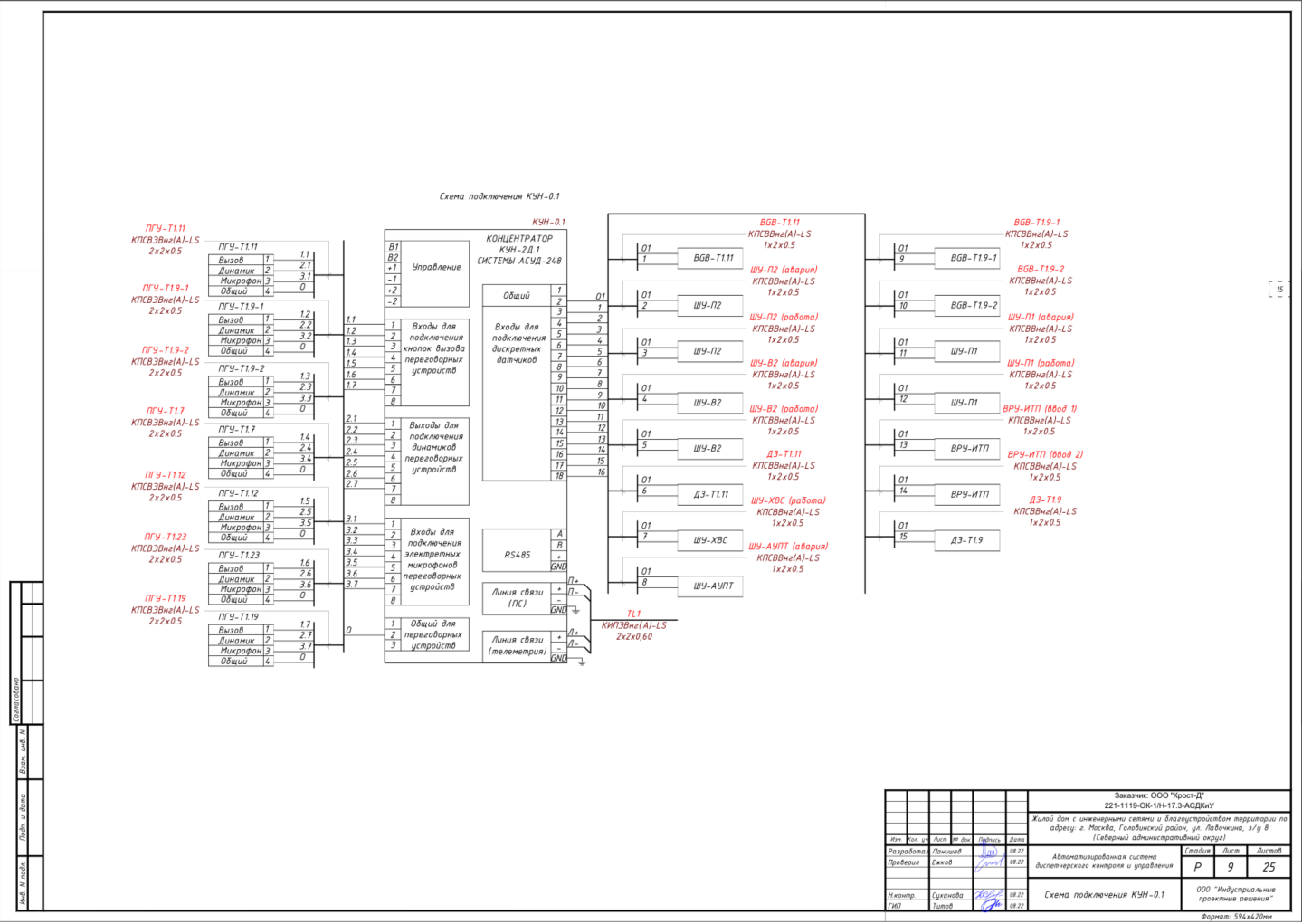Select the ВGВ-Т1.9-1 device box

[x=967, y=258]
